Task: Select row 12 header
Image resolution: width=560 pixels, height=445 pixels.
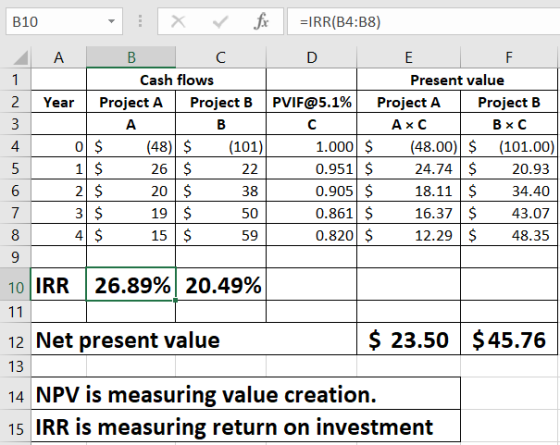Action: pos(15,339)
